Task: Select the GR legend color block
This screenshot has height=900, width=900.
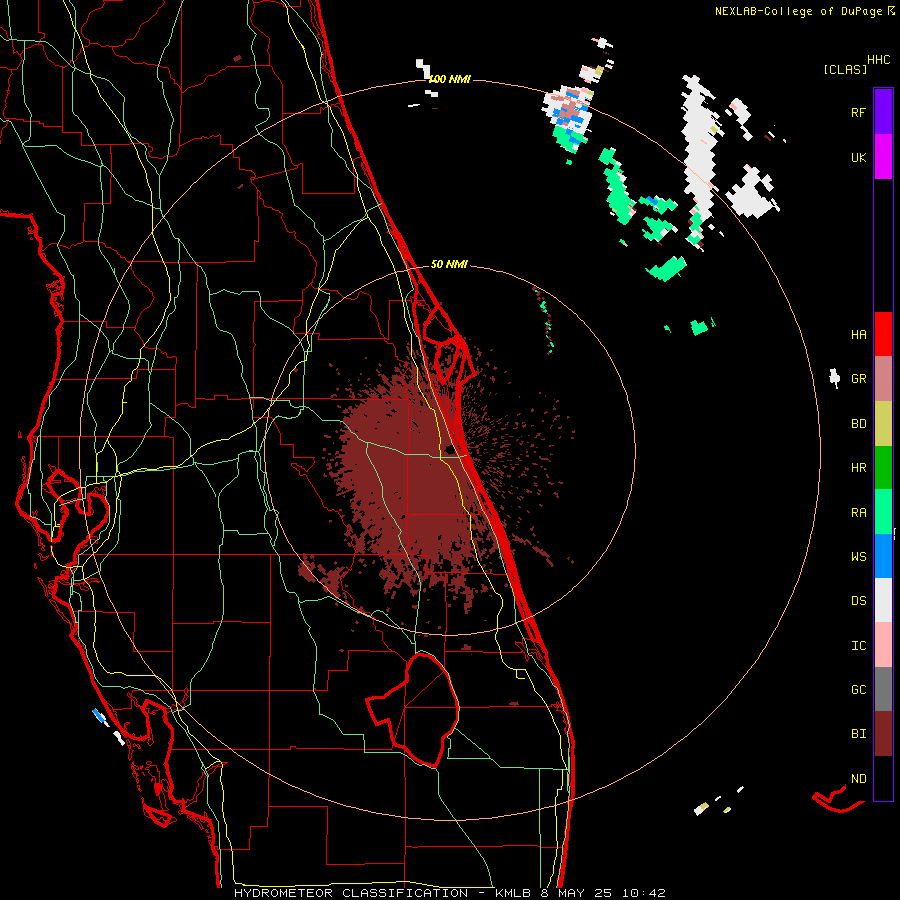Action: click(883, 379)
